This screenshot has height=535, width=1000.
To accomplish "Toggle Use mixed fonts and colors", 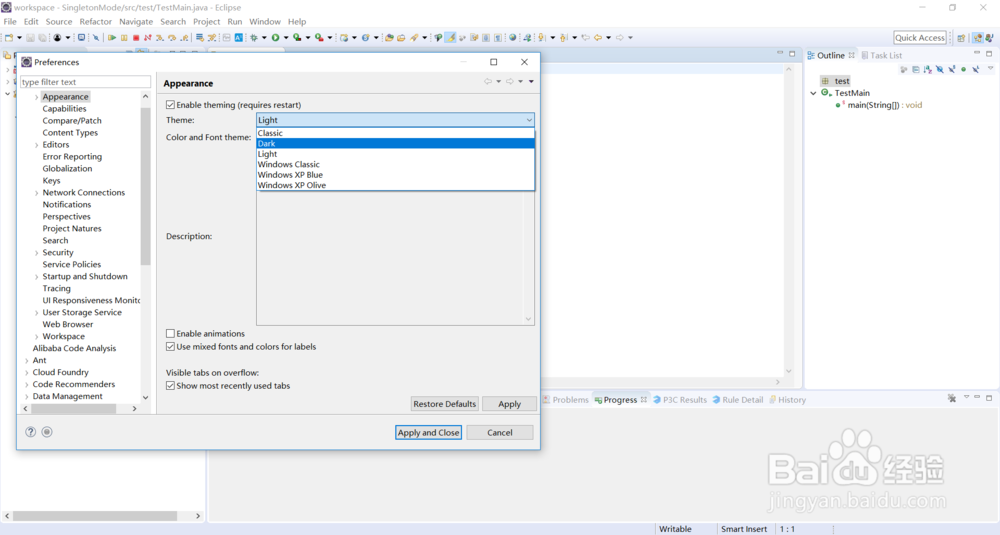I will 170,347.
